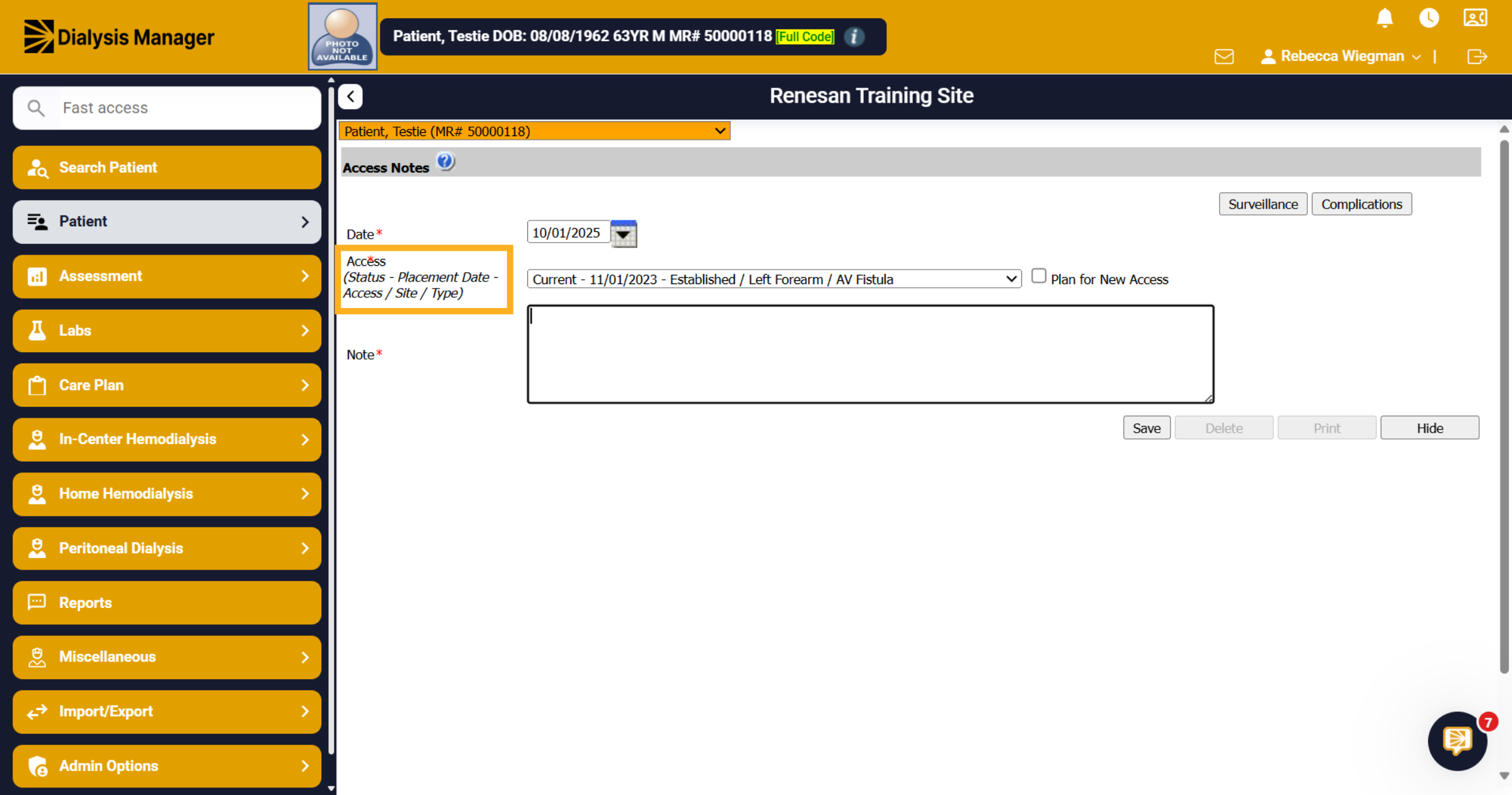Click inside the Note text area
The height and width of the screenshot is (795, 1512).
click(x=870, y=354)
